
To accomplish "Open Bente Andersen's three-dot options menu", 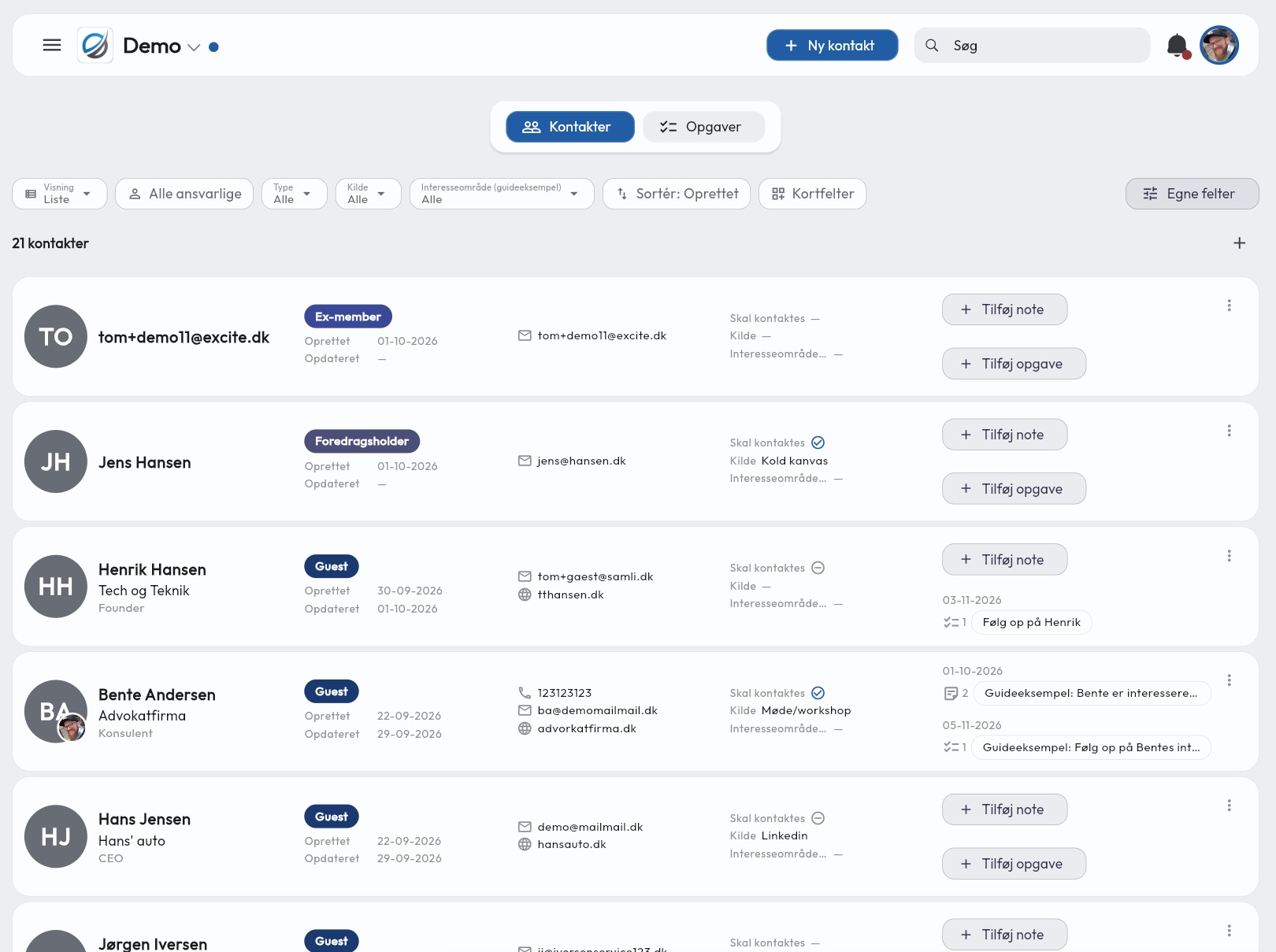I will (1229, 680).
